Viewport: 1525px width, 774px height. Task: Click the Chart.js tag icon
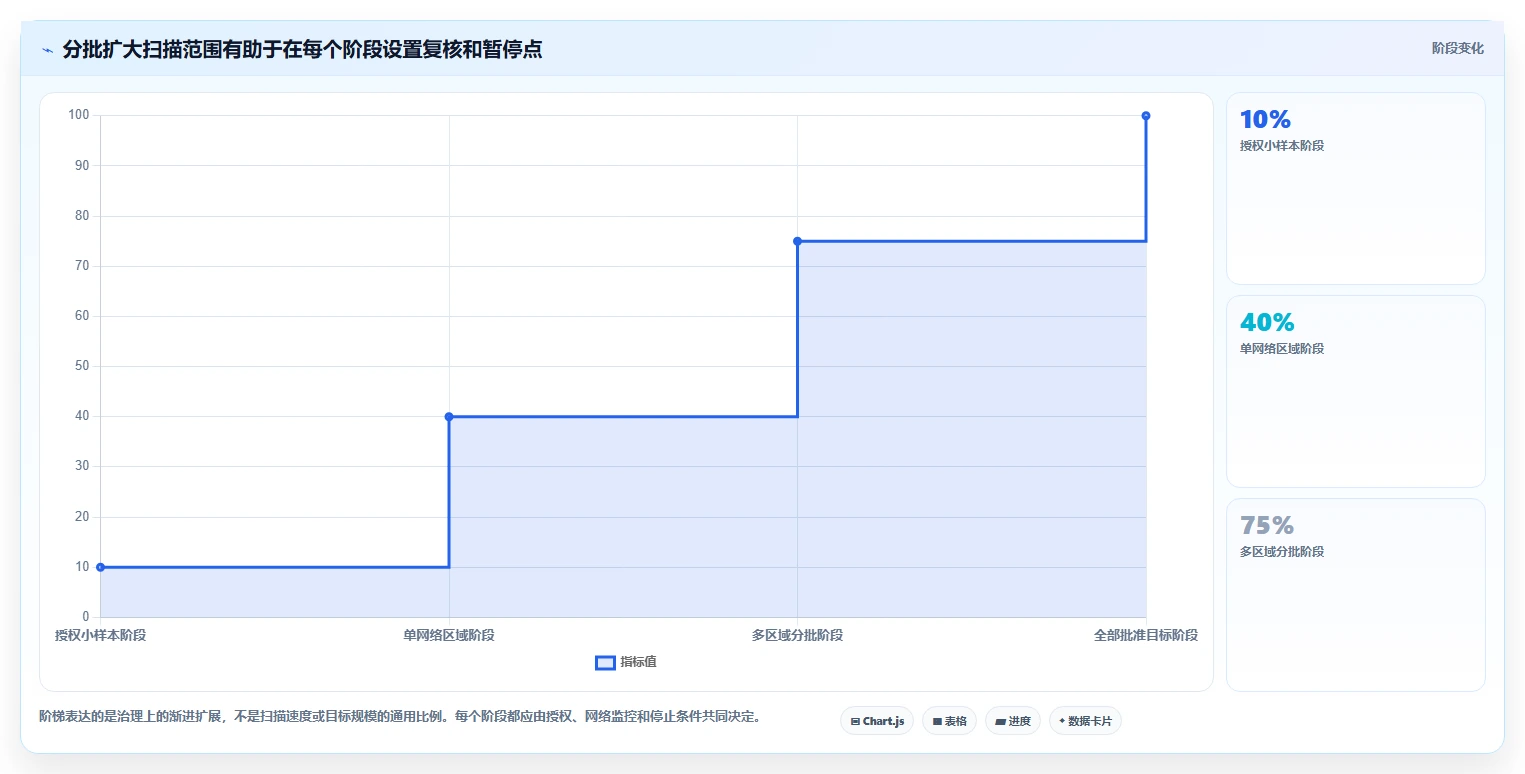tap(855, 721)
